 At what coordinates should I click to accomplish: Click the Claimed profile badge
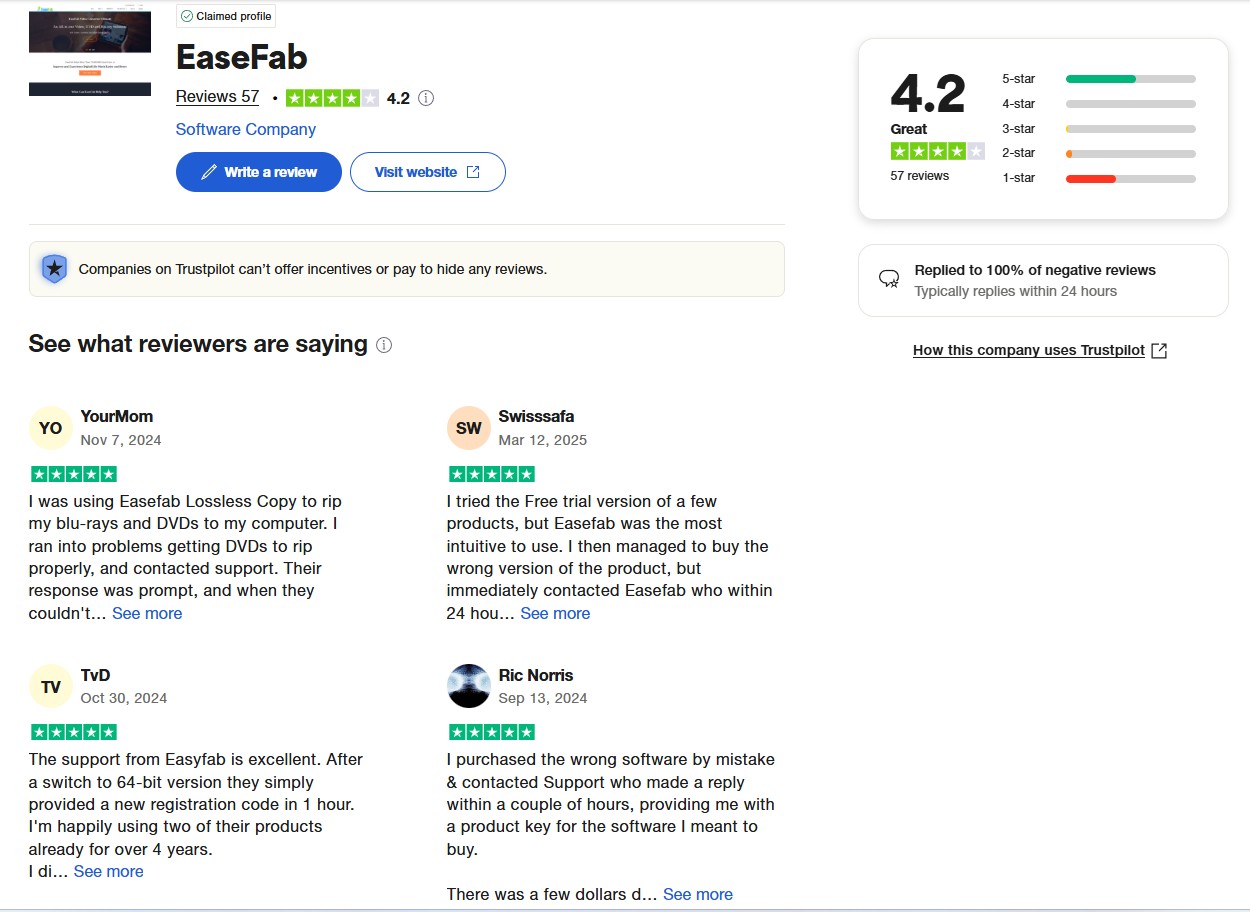225,16
